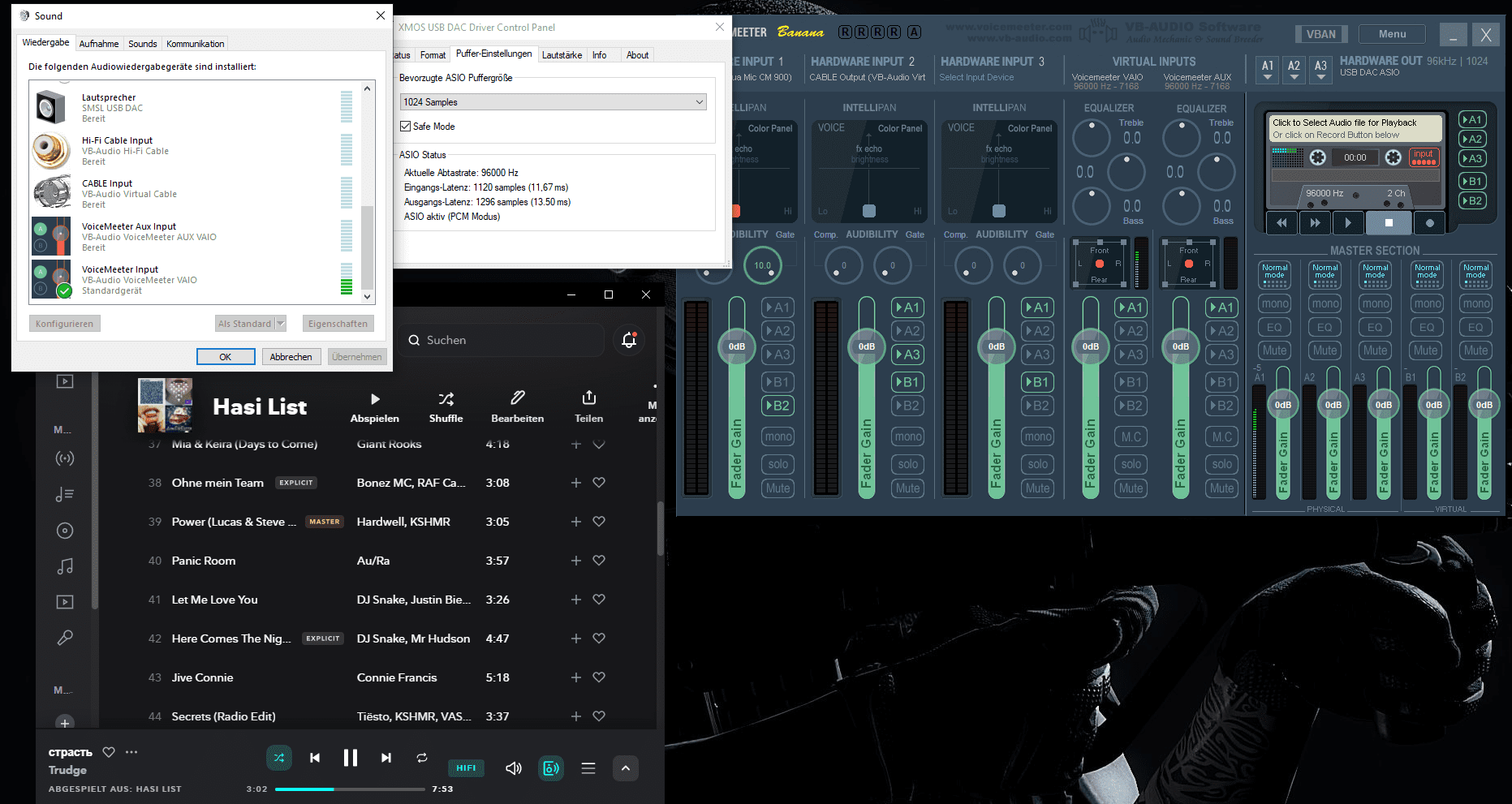
Task: Toggle repeat mode in player bar
Action: click(x=422, y=758)
